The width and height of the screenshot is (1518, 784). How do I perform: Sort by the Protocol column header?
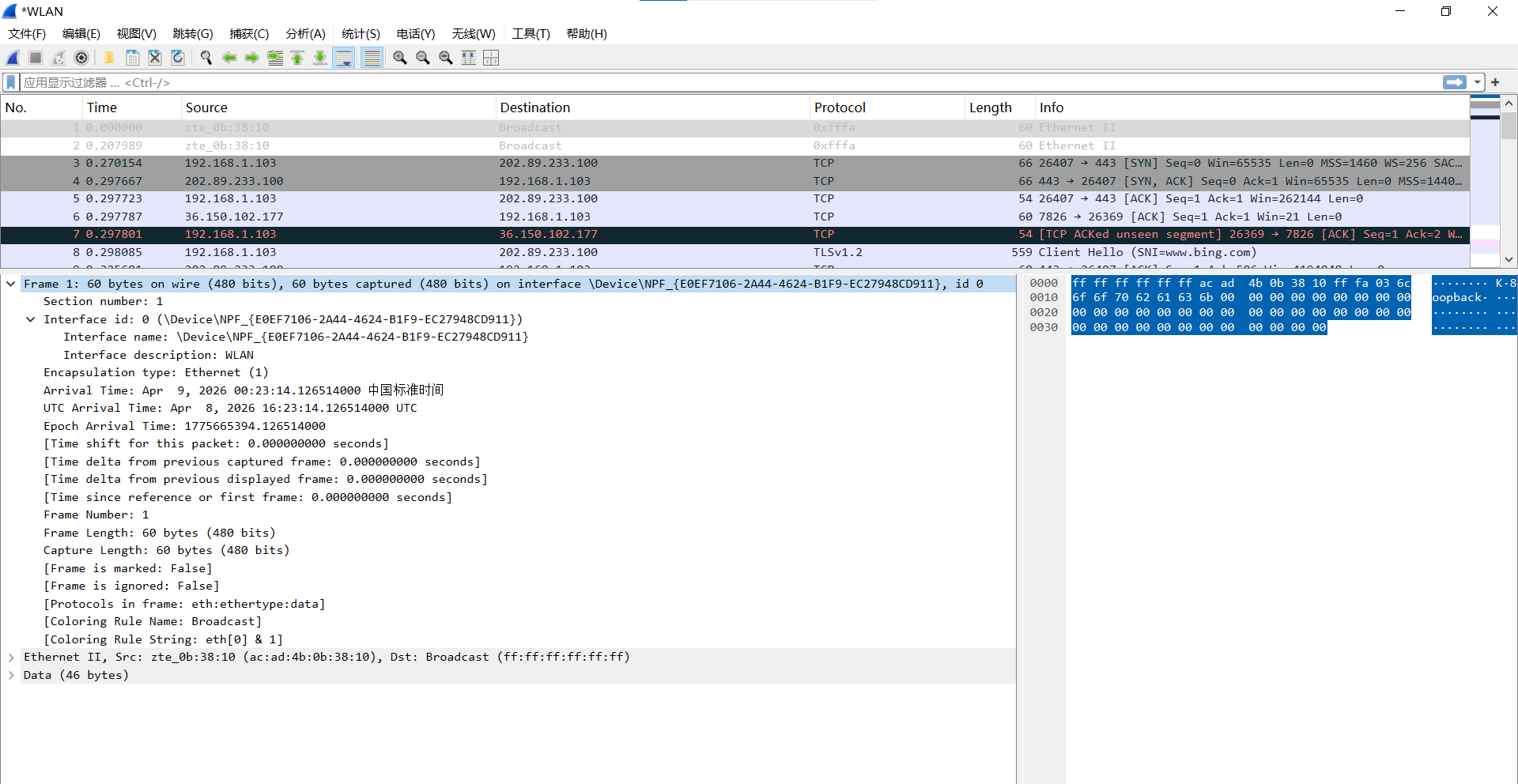[x=887, y=107]
